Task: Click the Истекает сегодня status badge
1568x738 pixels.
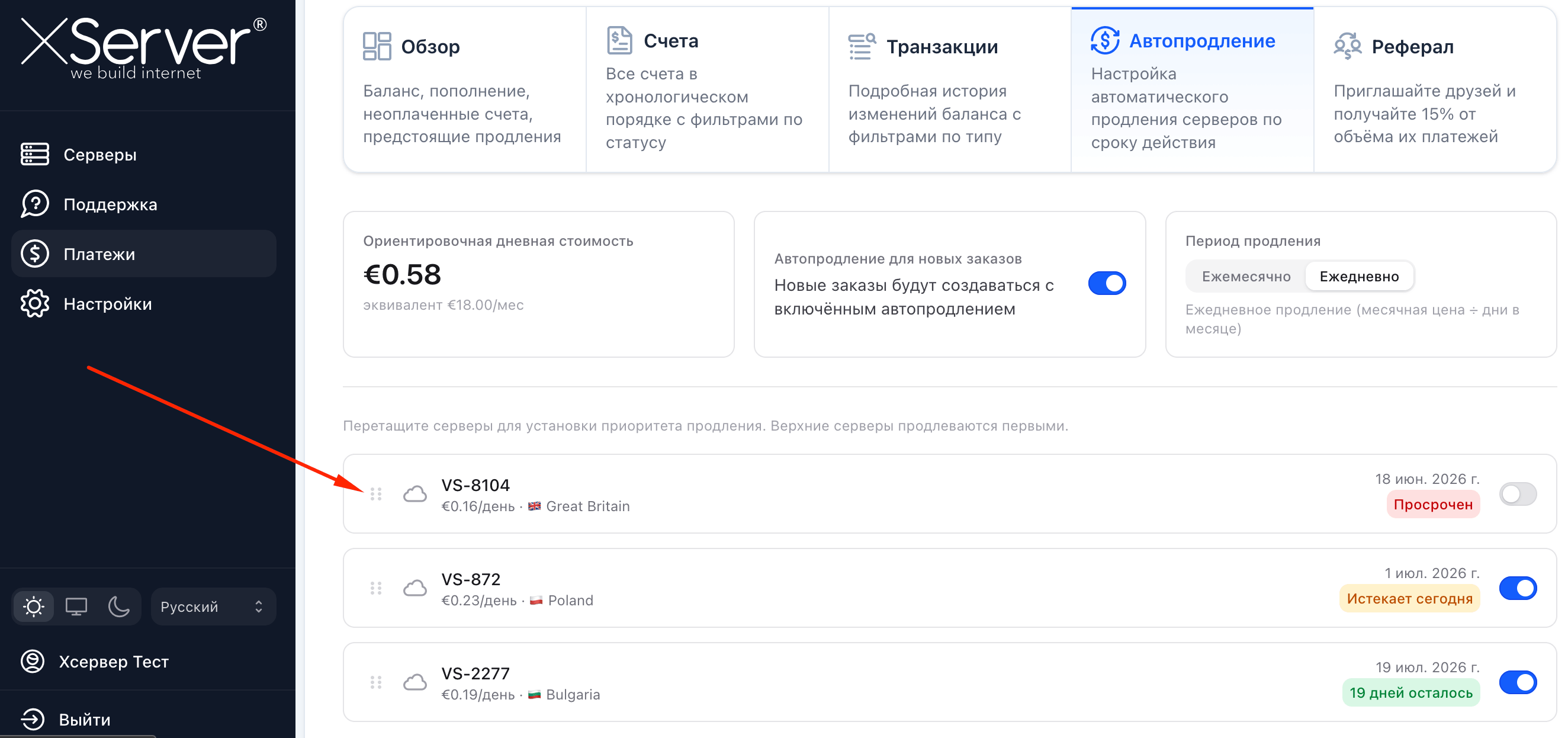Action: [x=1409, y=599]
